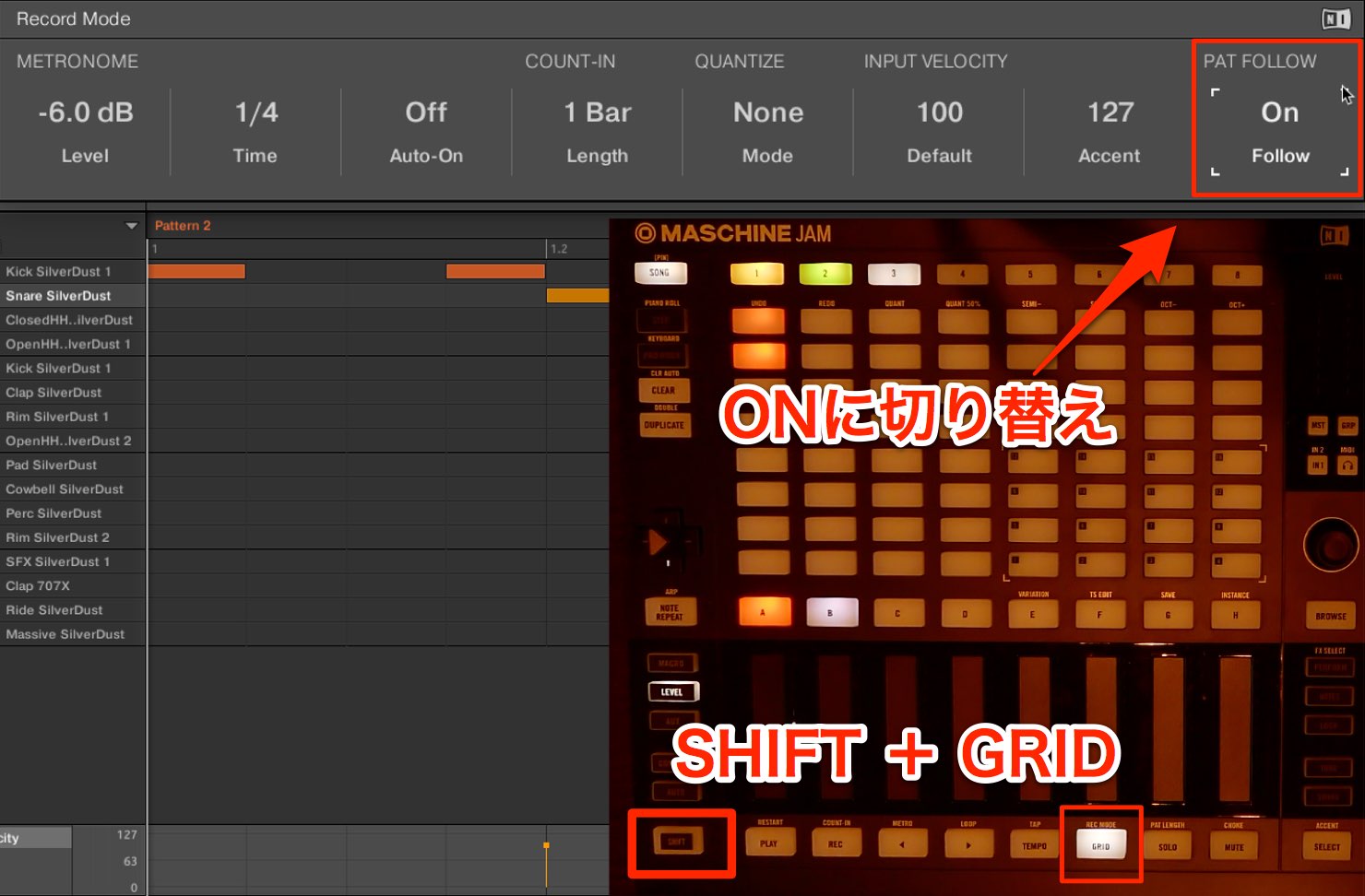Open the dropdown arrow above sound list
1365x896 pixels.
point(131,226)
